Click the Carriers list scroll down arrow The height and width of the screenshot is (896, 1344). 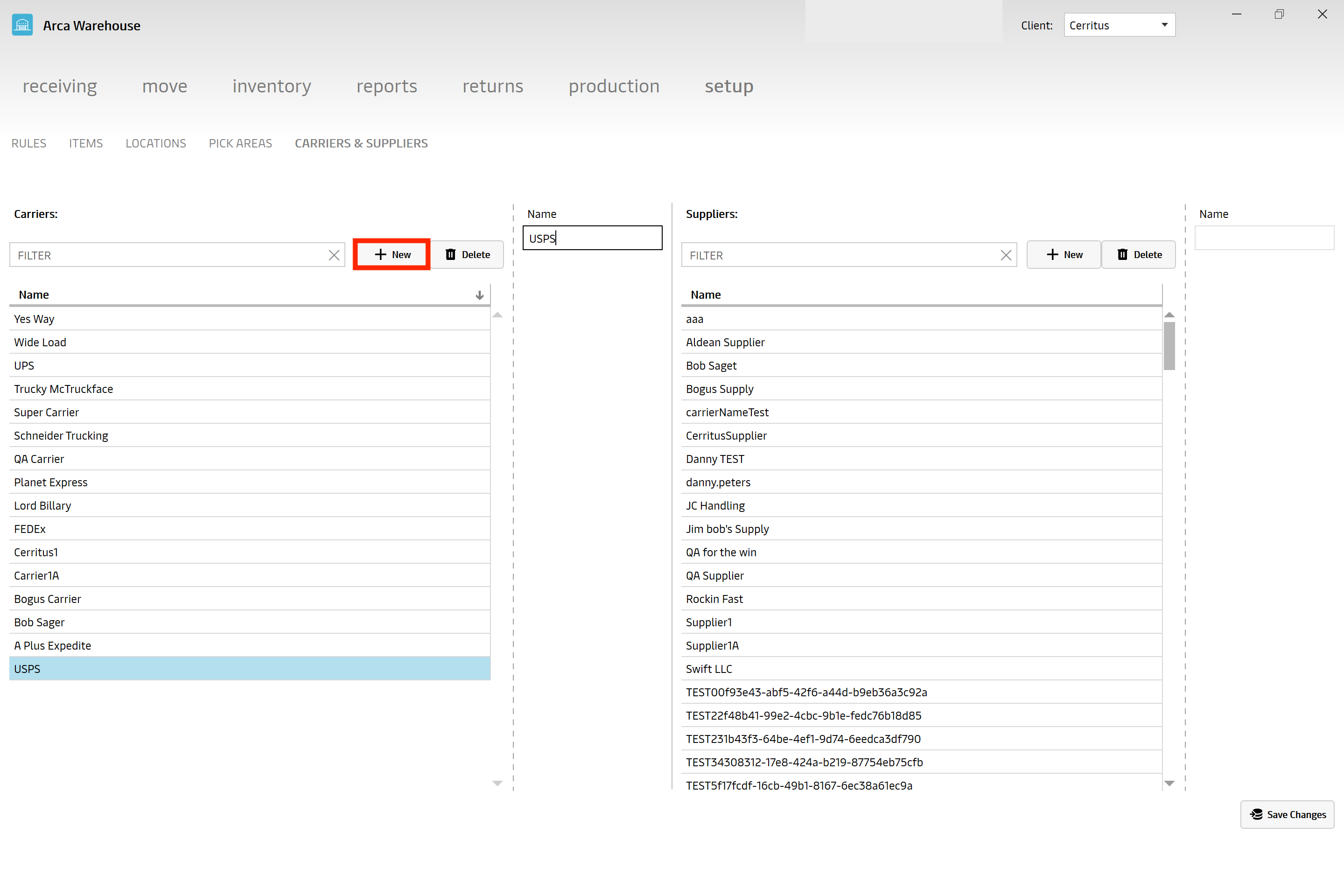point(497,784)
